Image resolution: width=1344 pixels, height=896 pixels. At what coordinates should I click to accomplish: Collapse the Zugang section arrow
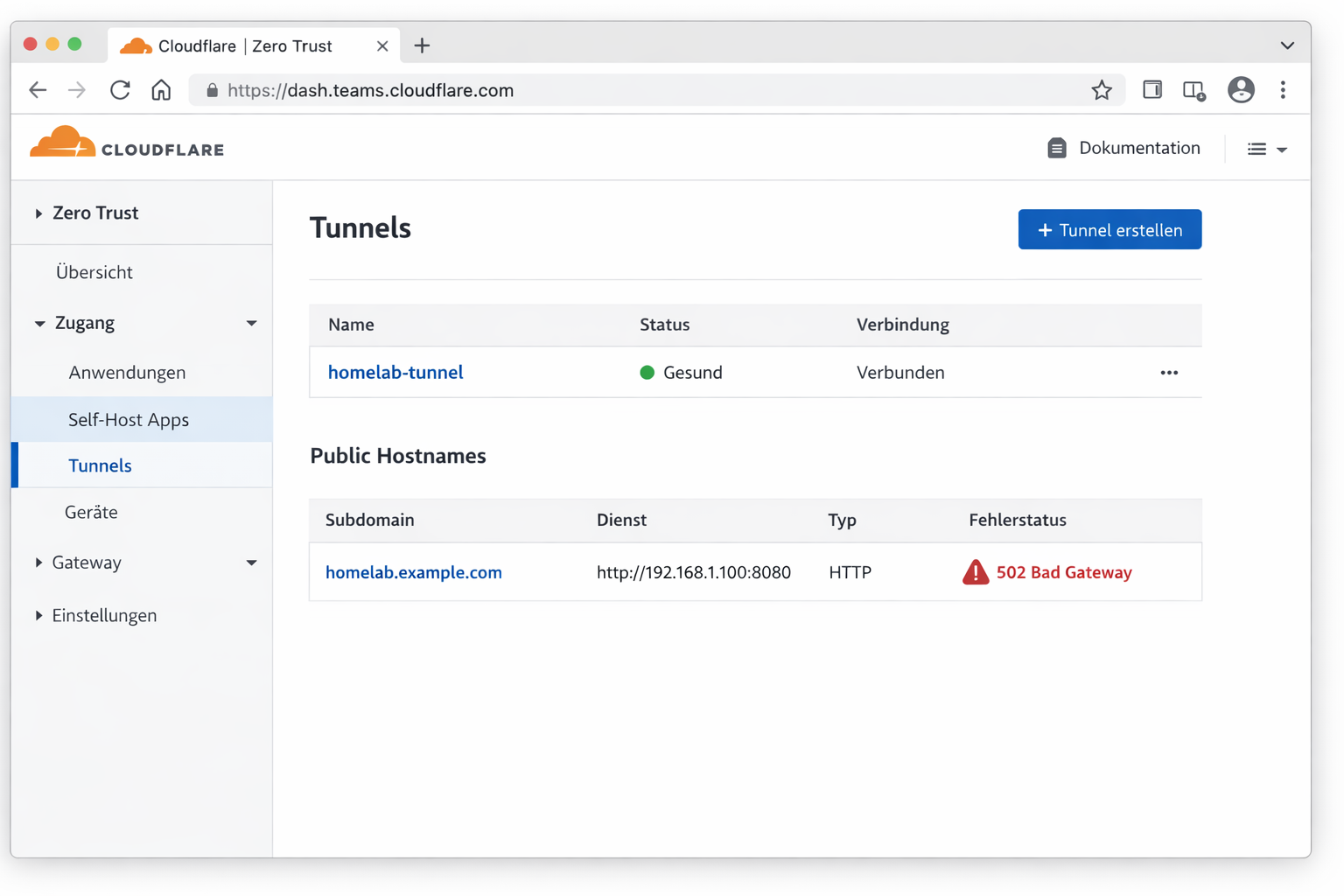(x=39, y=323)
